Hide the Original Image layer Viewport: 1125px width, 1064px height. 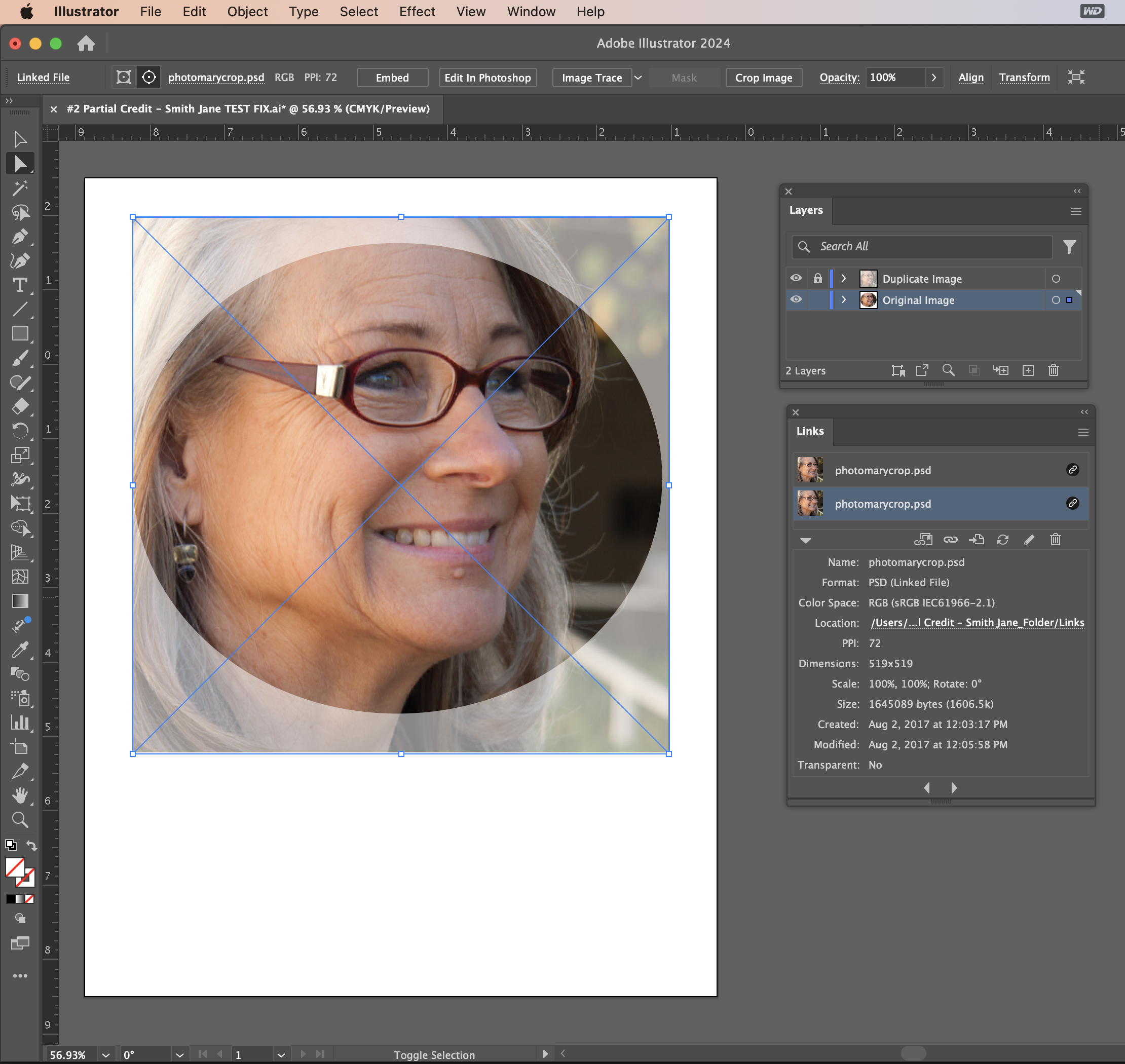[x=796, y=299]
